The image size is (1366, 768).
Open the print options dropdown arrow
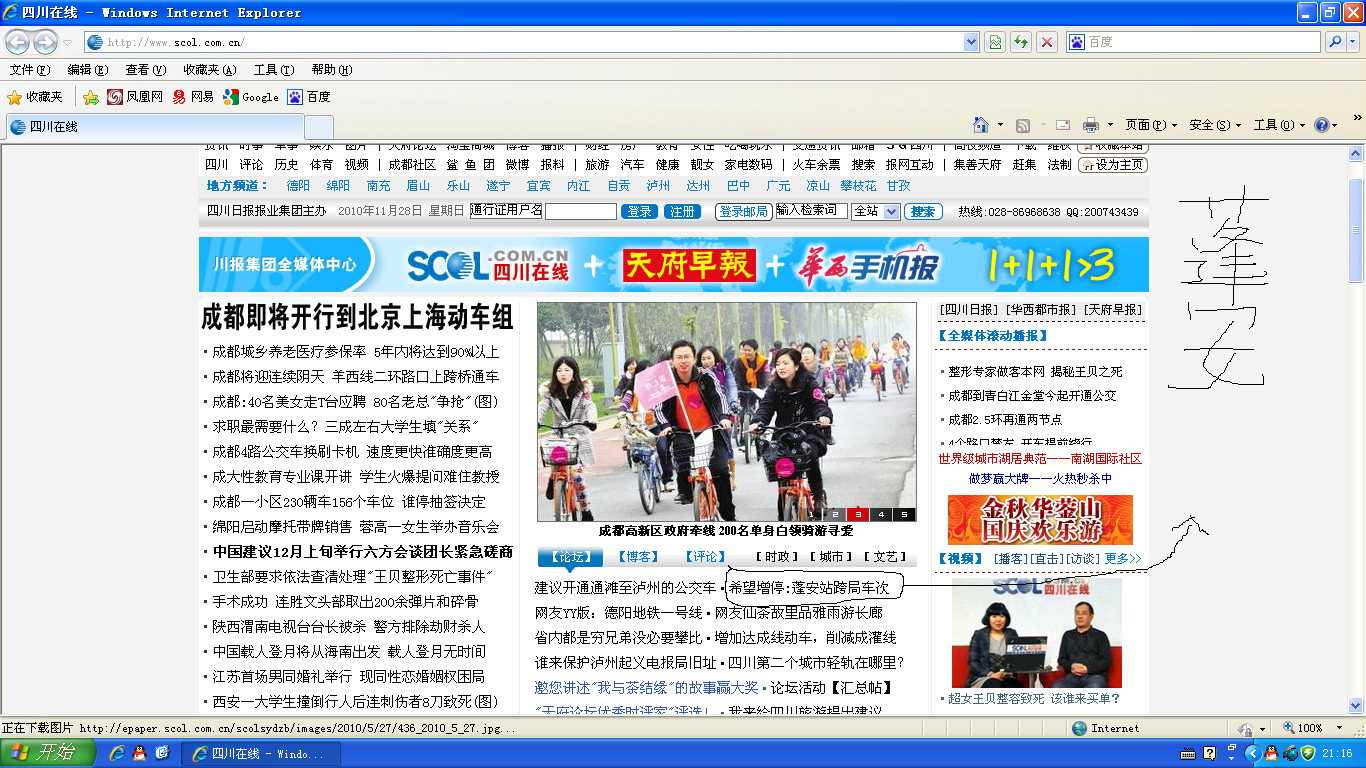point(1110,125)
